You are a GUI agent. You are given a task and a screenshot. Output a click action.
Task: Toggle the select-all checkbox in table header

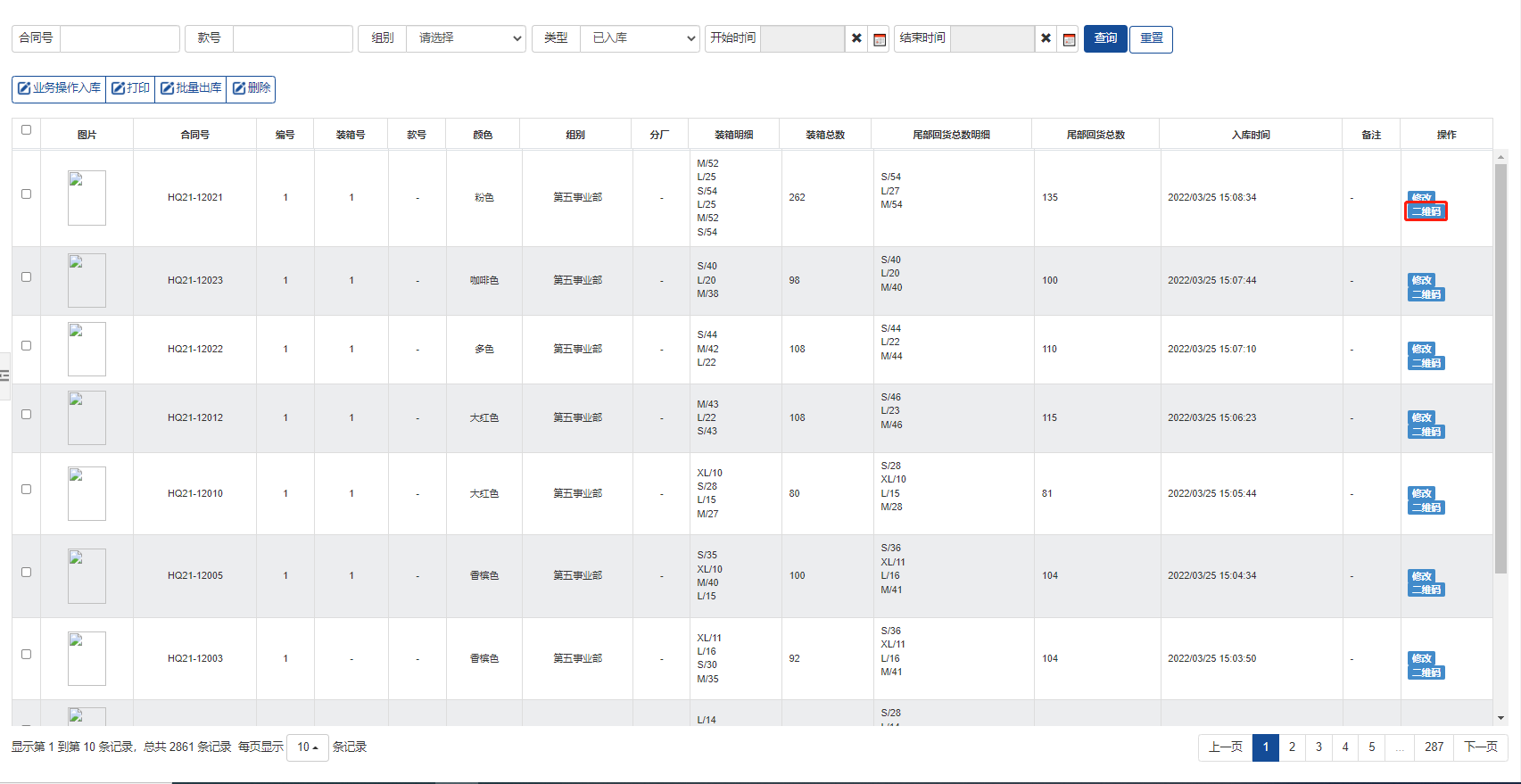tap(26, 130)
